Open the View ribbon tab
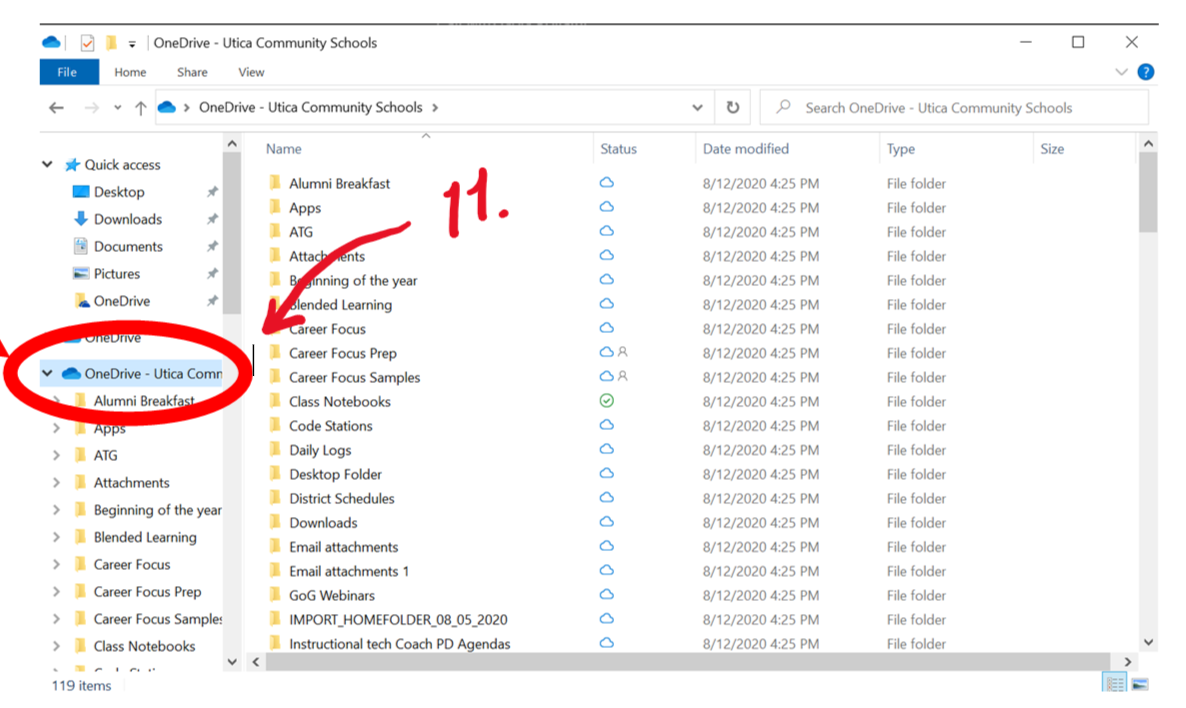The image size is (1186, 708). click(x=251, y=72)
